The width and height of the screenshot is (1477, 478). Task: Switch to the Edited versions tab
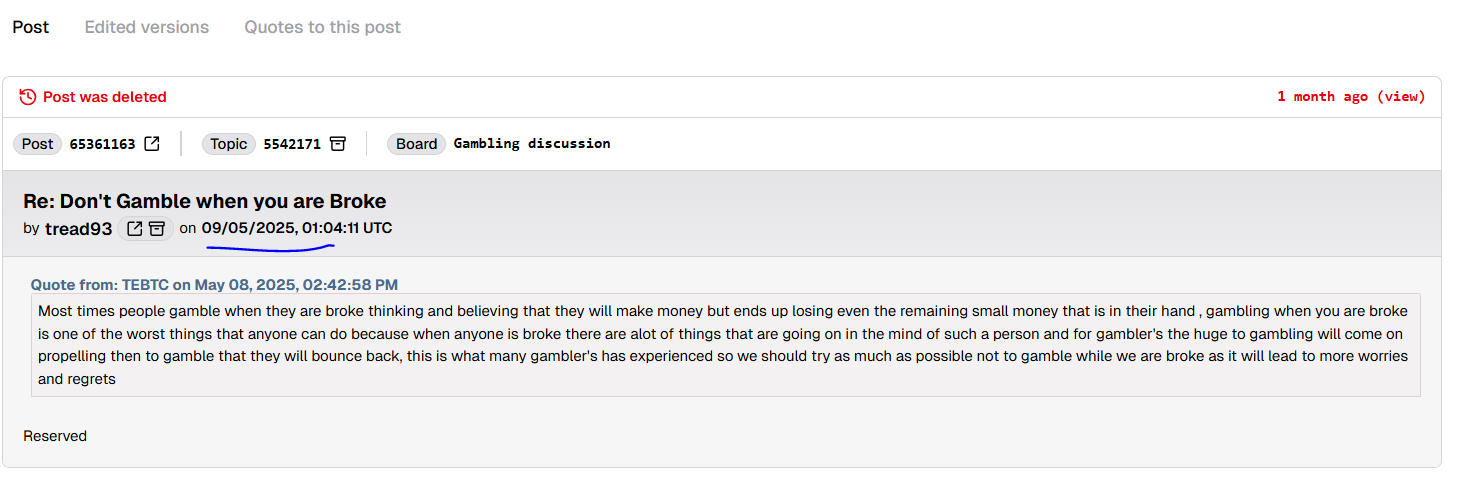pos(147,27)
